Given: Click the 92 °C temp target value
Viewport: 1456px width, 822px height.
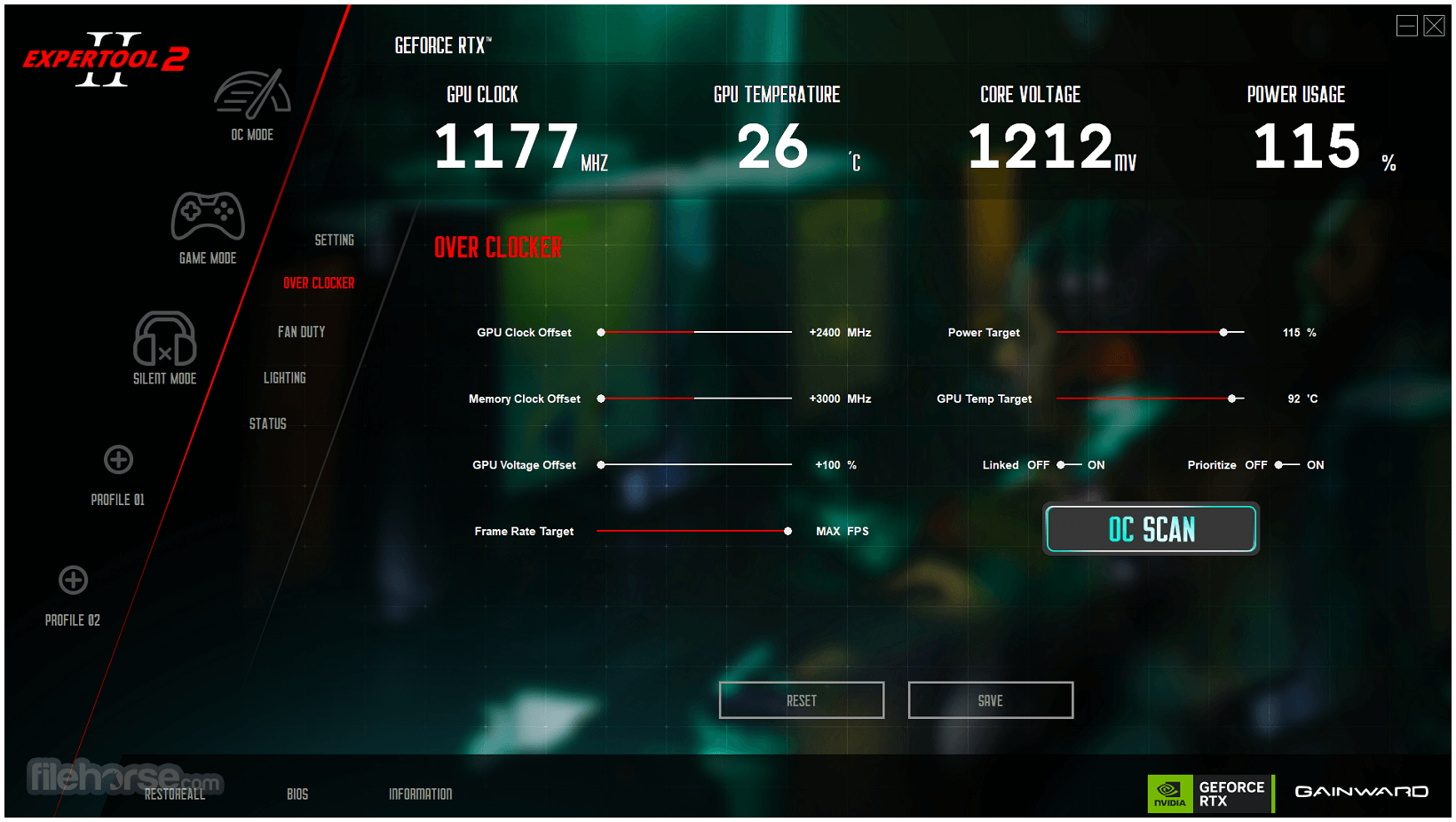Looking at the screenshot, I should (x=1303, y=399).
